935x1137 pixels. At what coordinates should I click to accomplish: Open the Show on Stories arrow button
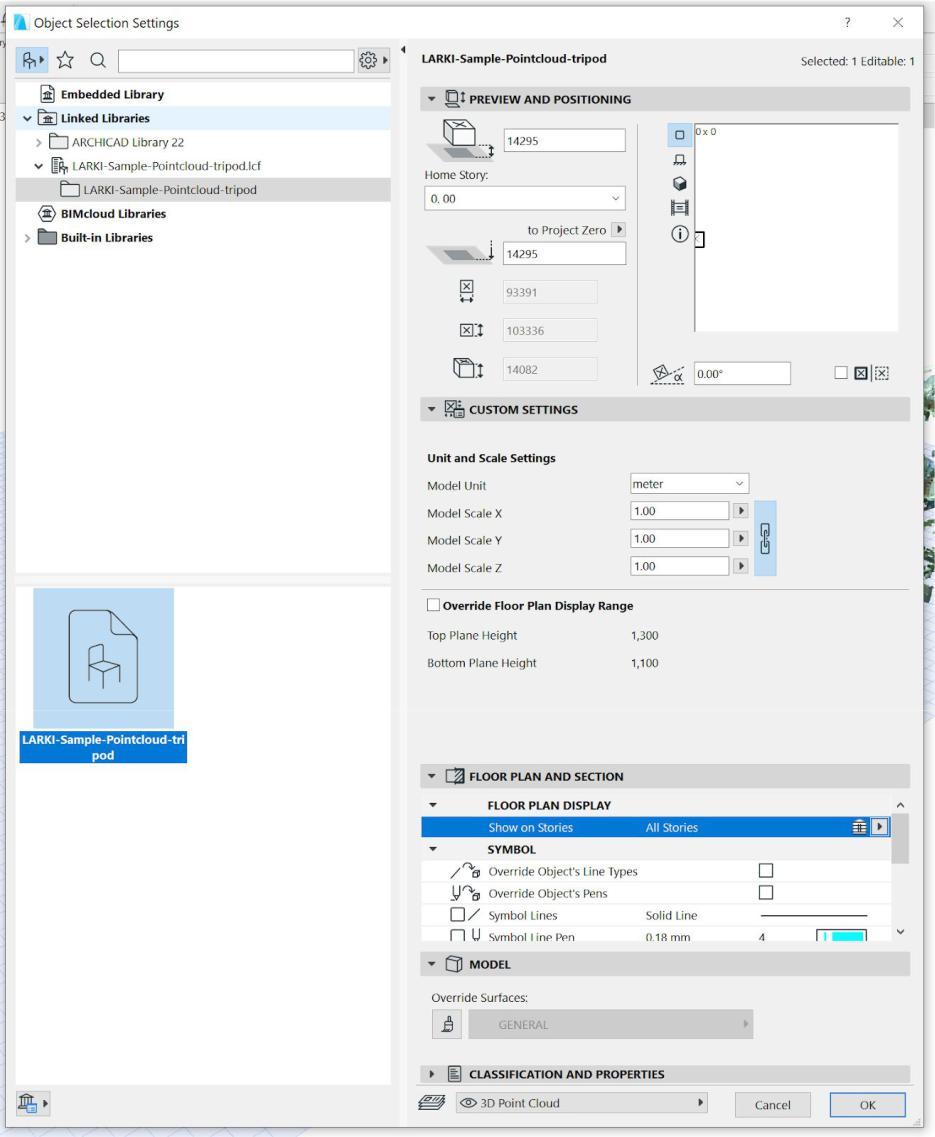point(880,827)
